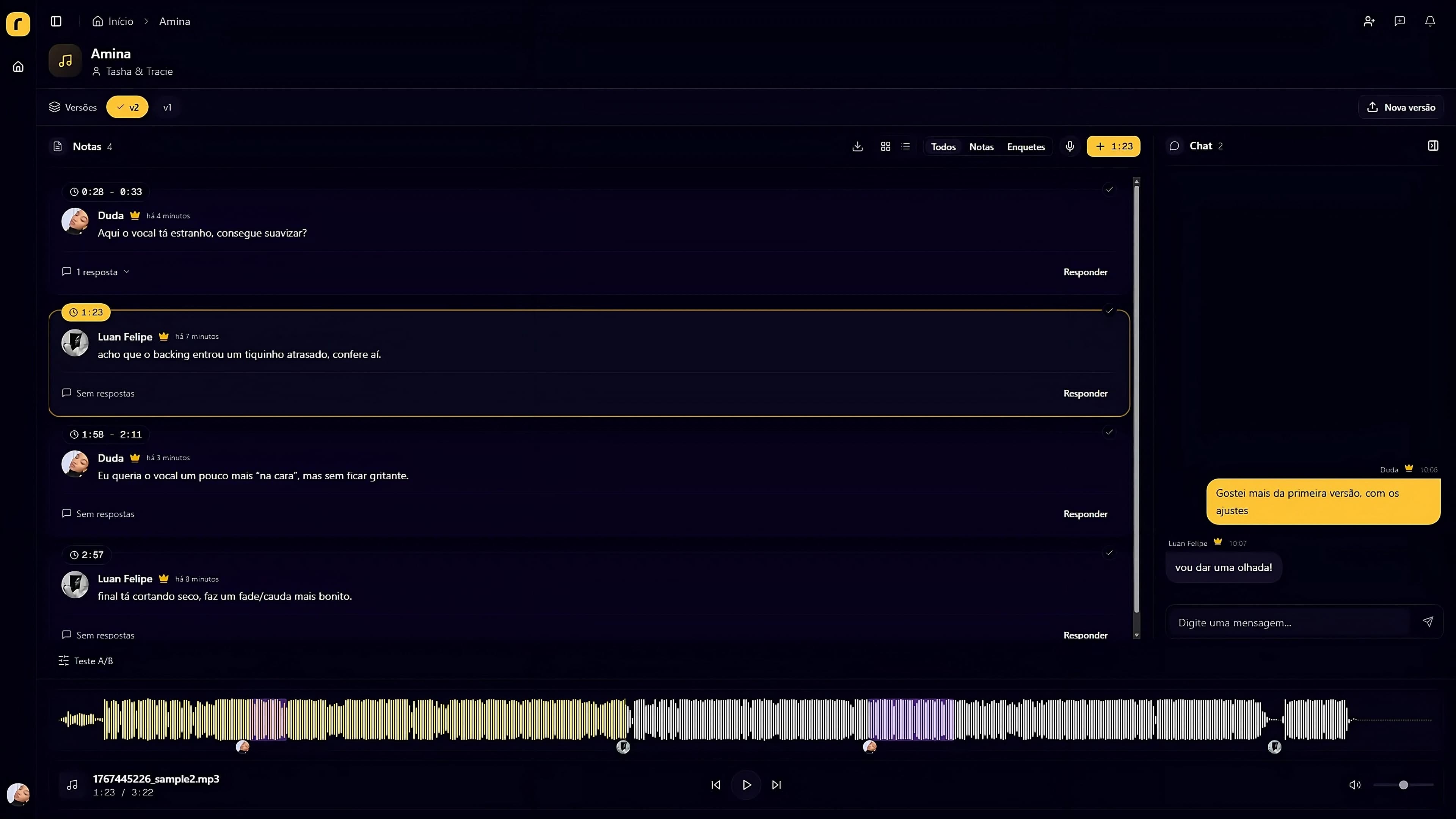Open the list view of notes

905,146
